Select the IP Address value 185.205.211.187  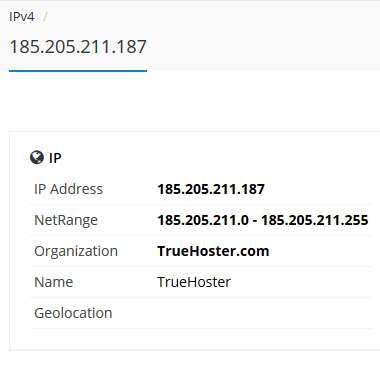point(211,189)
